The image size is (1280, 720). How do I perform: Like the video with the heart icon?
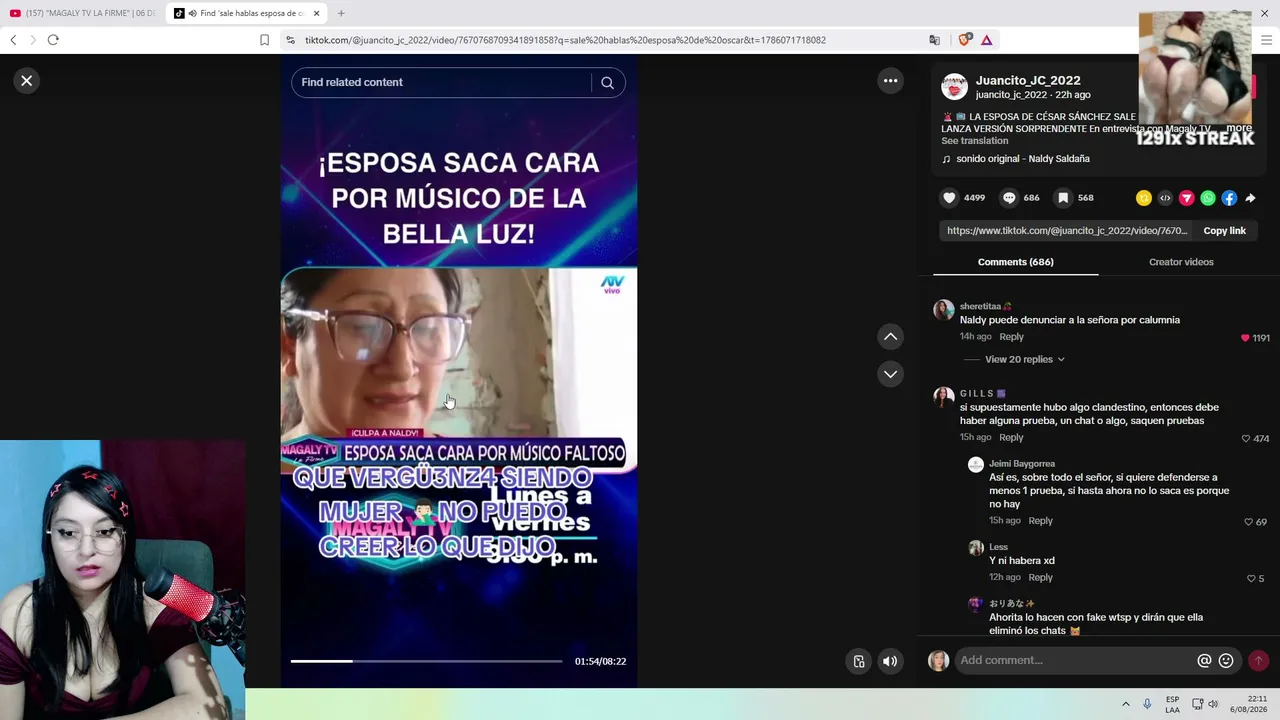point(949,198)
